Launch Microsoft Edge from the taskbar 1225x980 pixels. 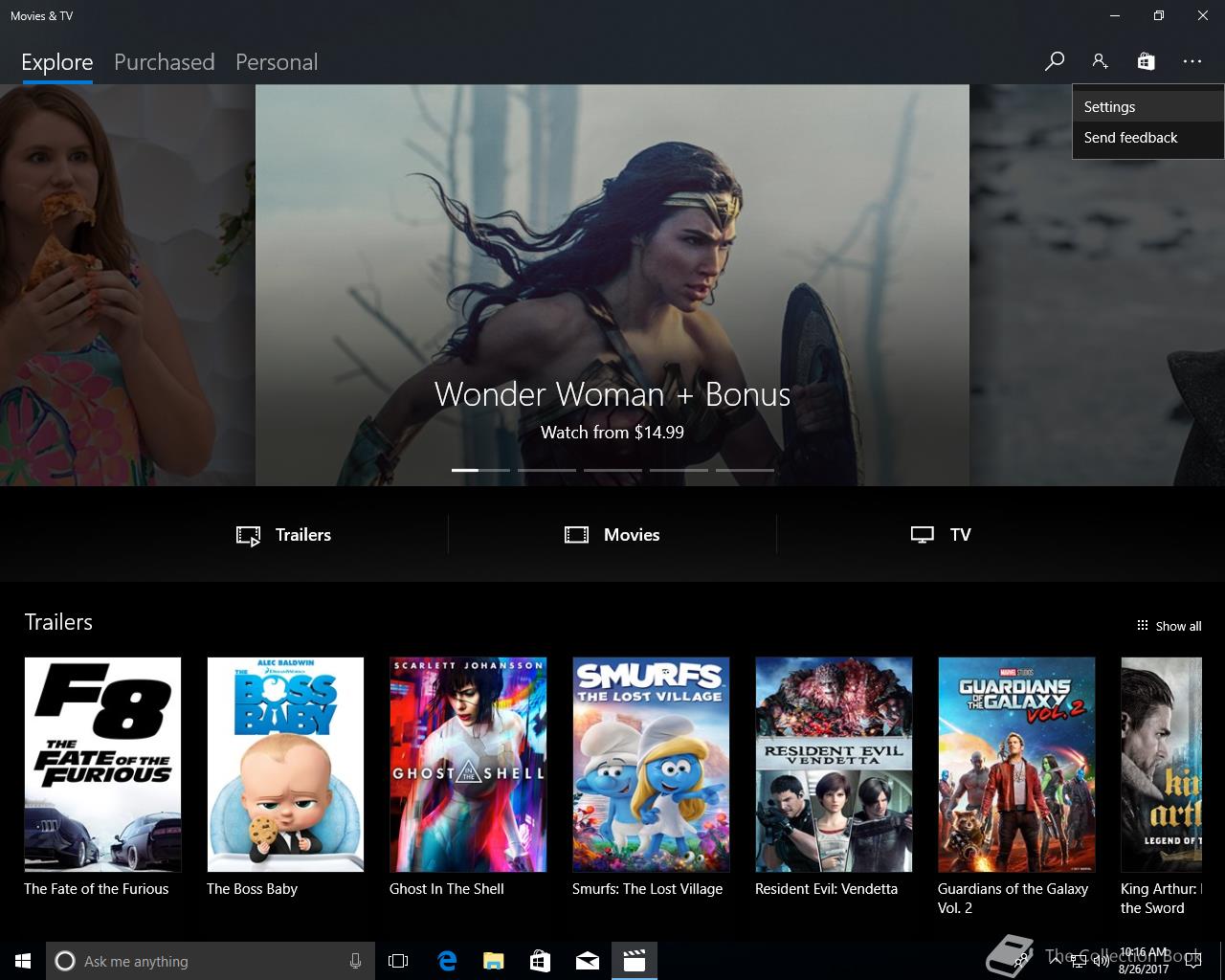tap(446, 961)
